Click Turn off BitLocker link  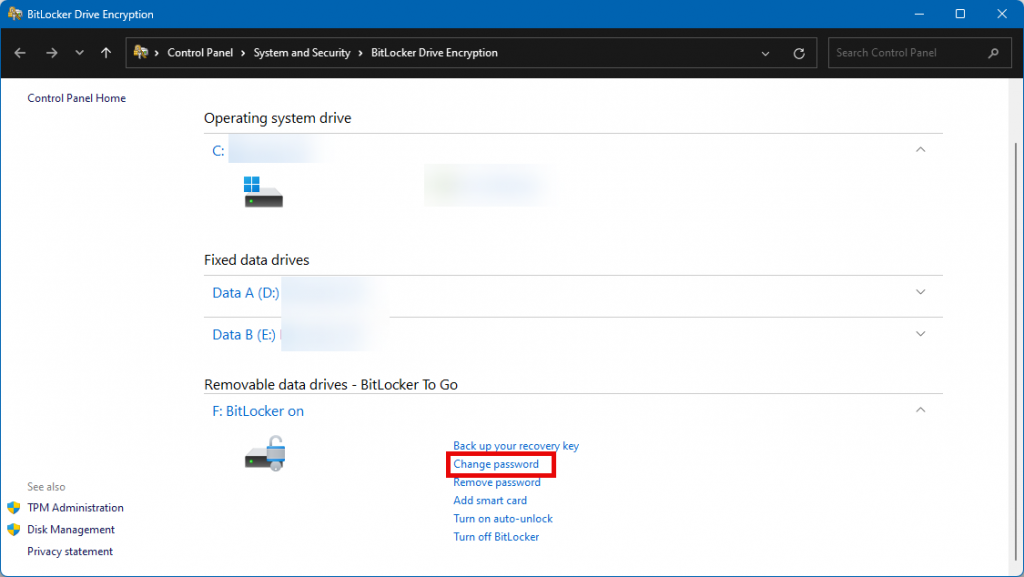496,537
